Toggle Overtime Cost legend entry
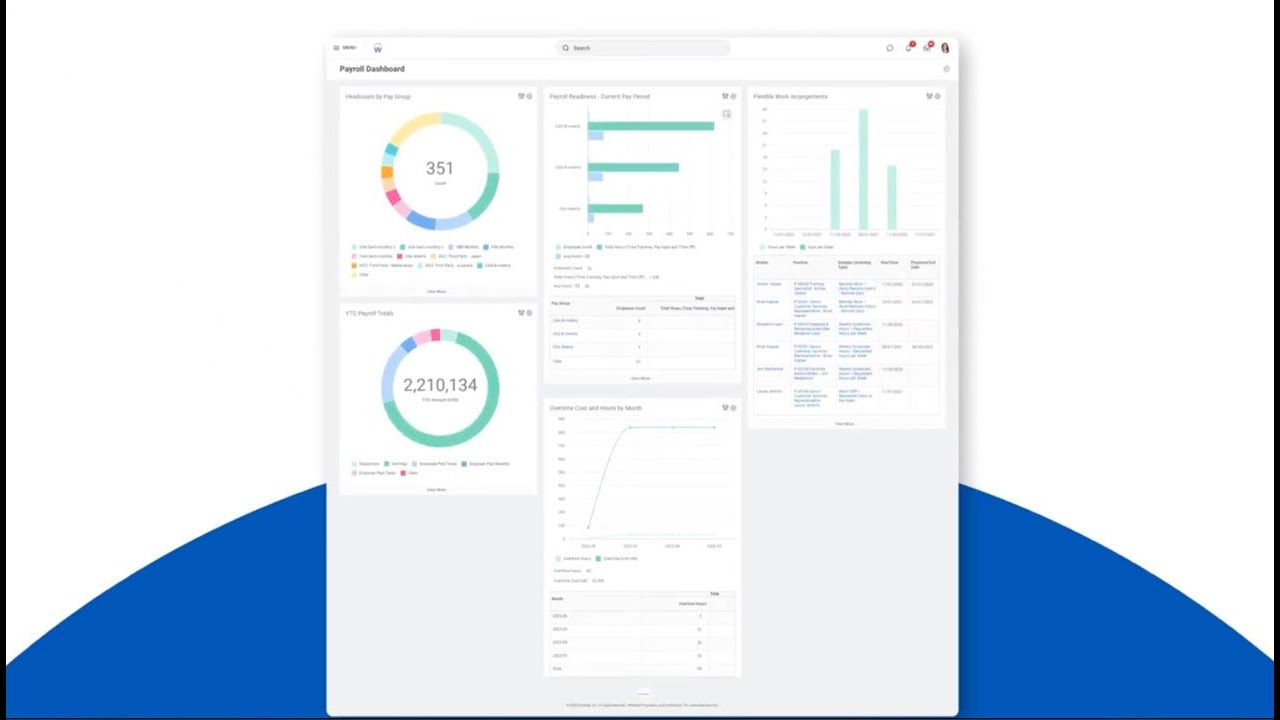The height and width of the screenshot is (720, 1280). 616,558
